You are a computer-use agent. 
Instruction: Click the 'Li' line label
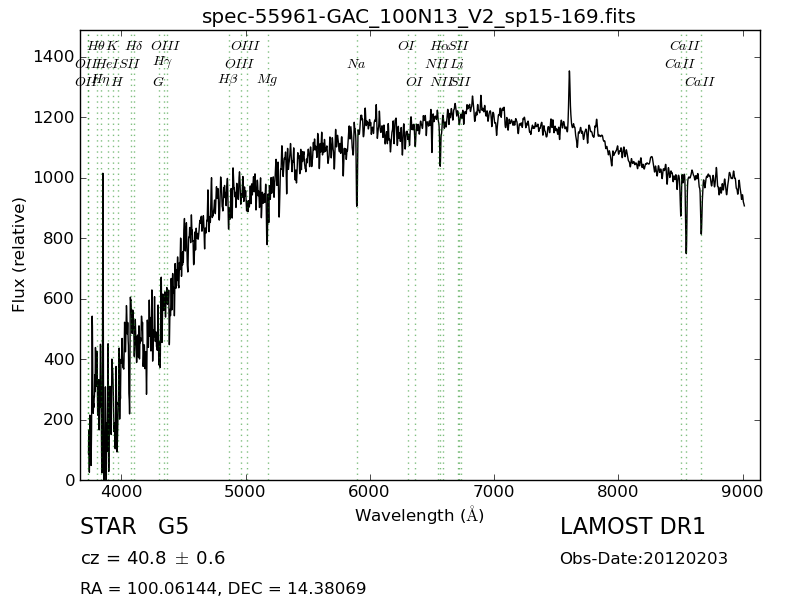pyautogui.click(x=457, y=64)
